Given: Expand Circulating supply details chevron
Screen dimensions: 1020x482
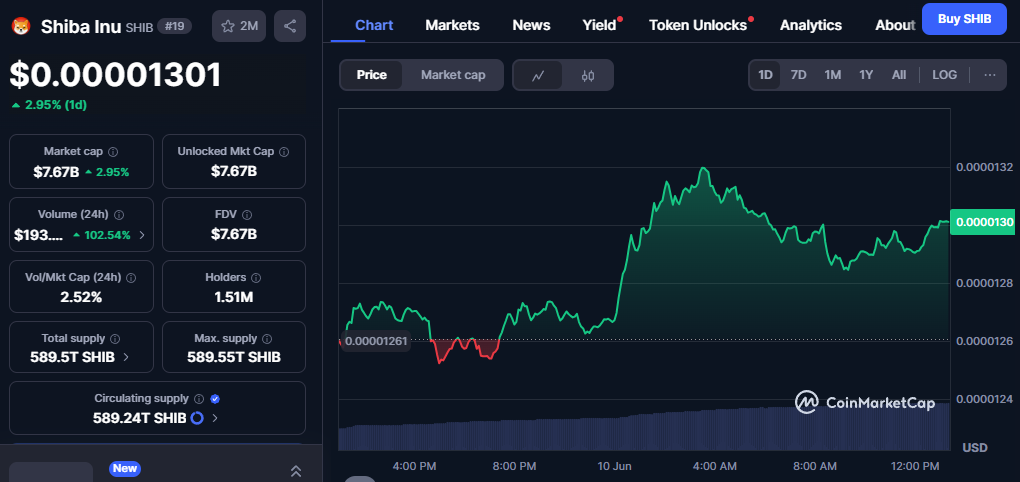Looking at the screenshot, I should 215,418.
